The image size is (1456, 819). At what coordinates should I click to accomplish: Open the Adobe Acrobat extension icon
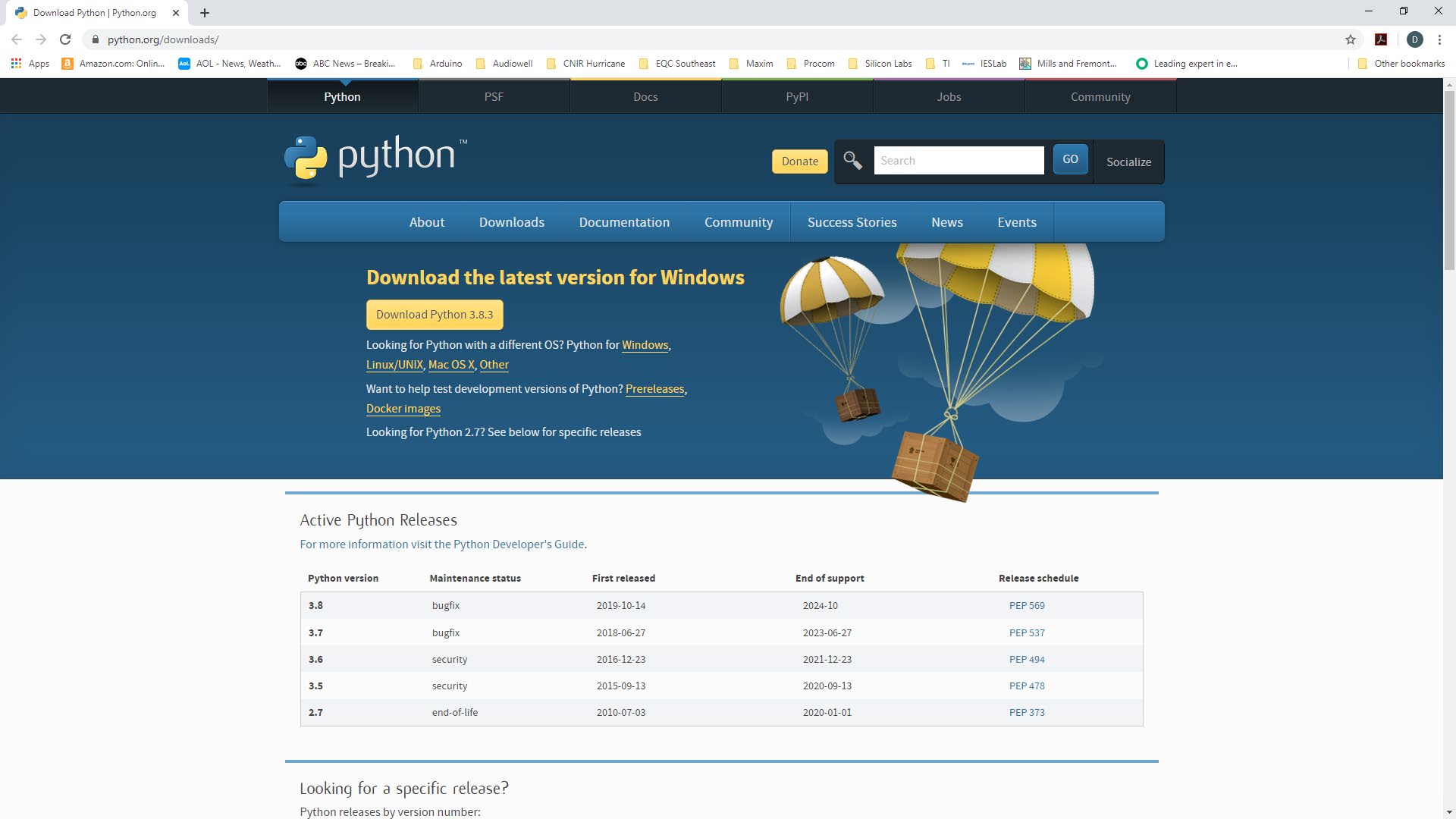pos(1381,39)
